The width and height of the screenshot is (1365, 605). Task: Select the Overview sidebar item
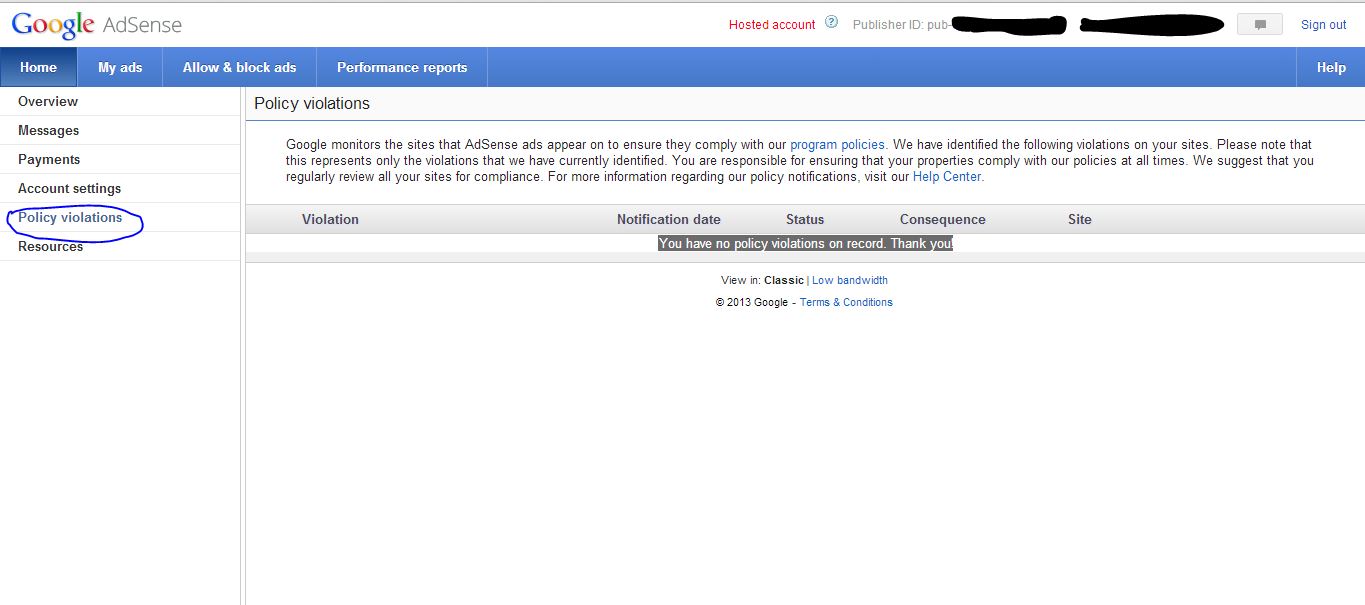coord(47,101)
